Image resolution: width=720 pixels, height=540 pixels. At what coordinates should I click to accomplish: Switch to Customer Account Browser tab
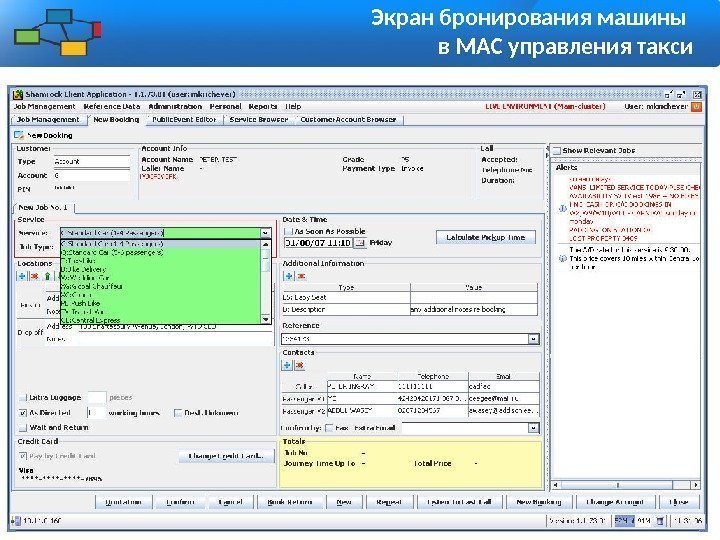[349, 119]
